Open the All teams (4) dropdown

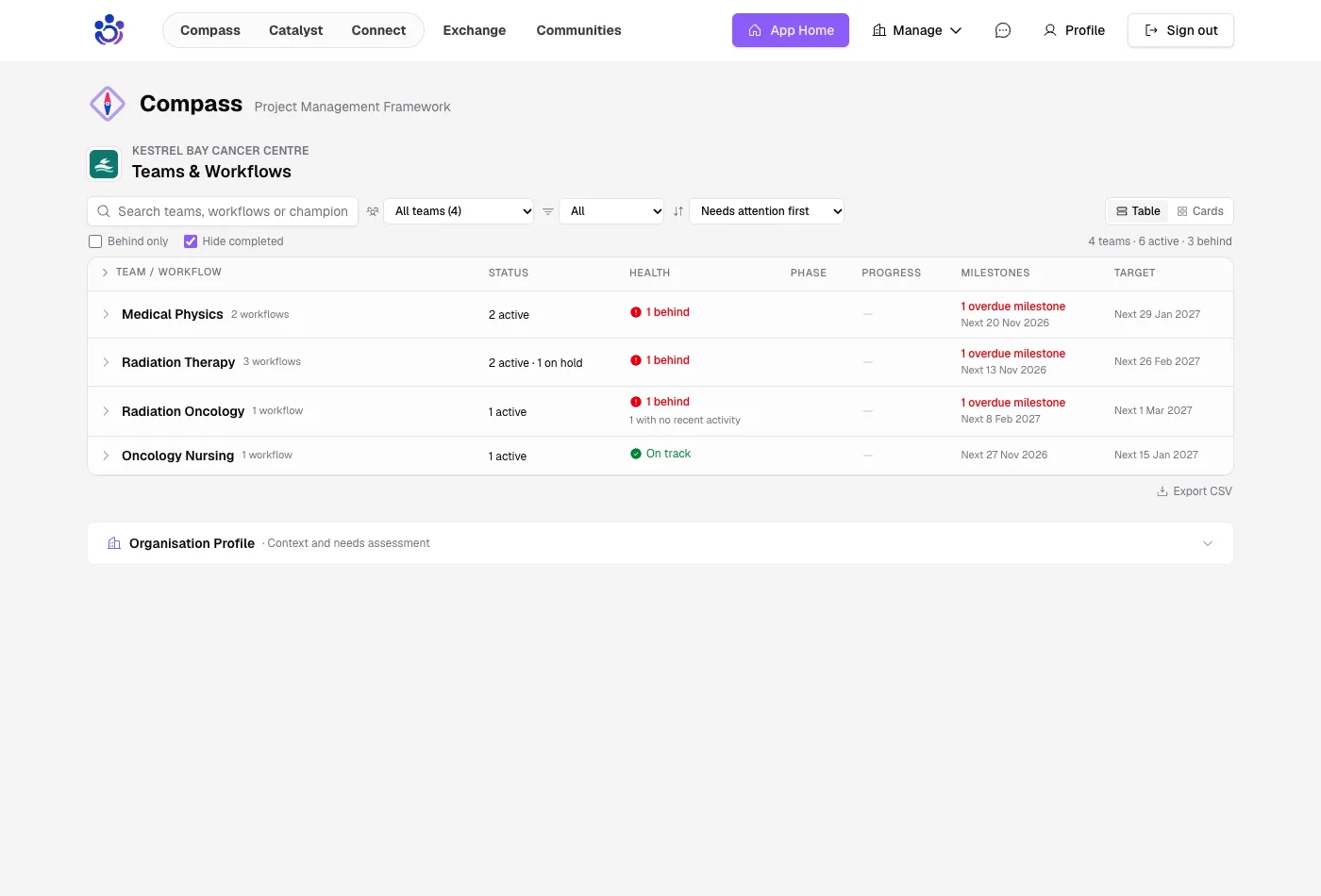460,211
